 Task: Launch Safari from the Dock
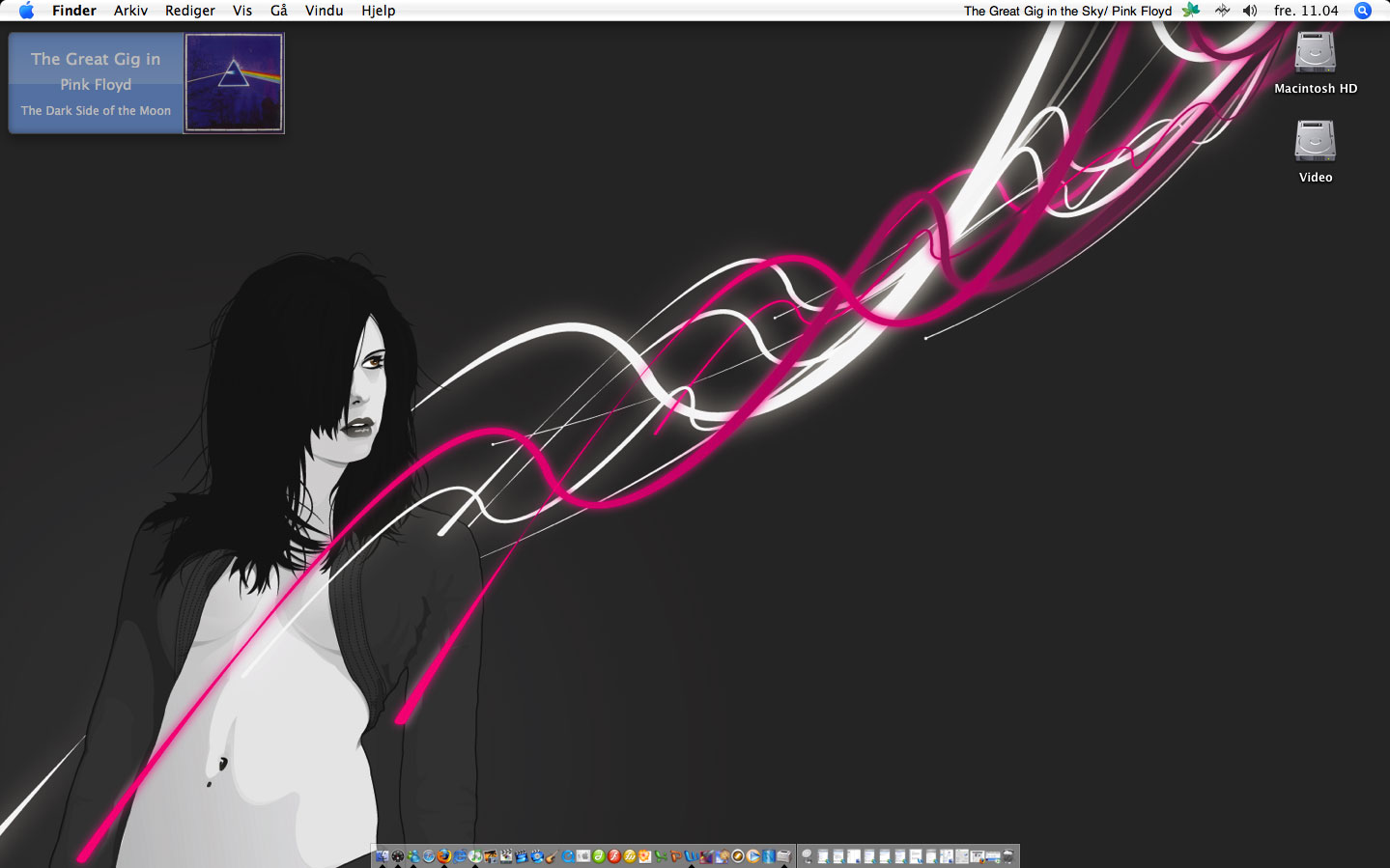(428, 855)
